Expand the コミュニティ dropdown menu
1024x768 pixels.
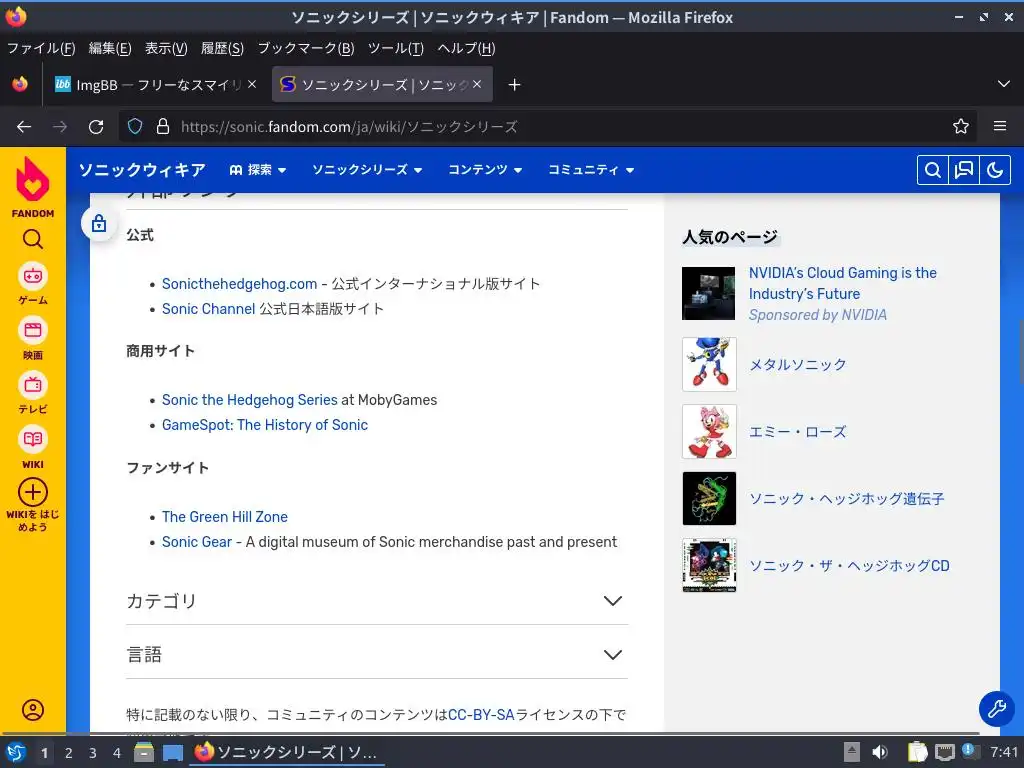[591, 170]
